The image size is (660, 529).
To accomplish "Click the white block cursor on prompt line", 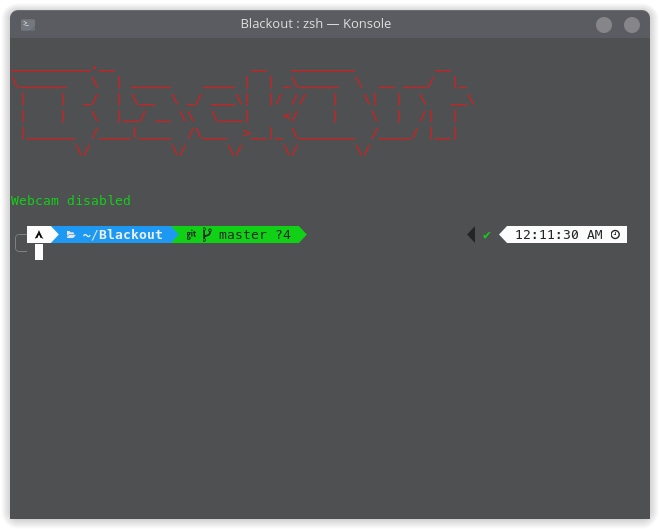I will (39, 252).
